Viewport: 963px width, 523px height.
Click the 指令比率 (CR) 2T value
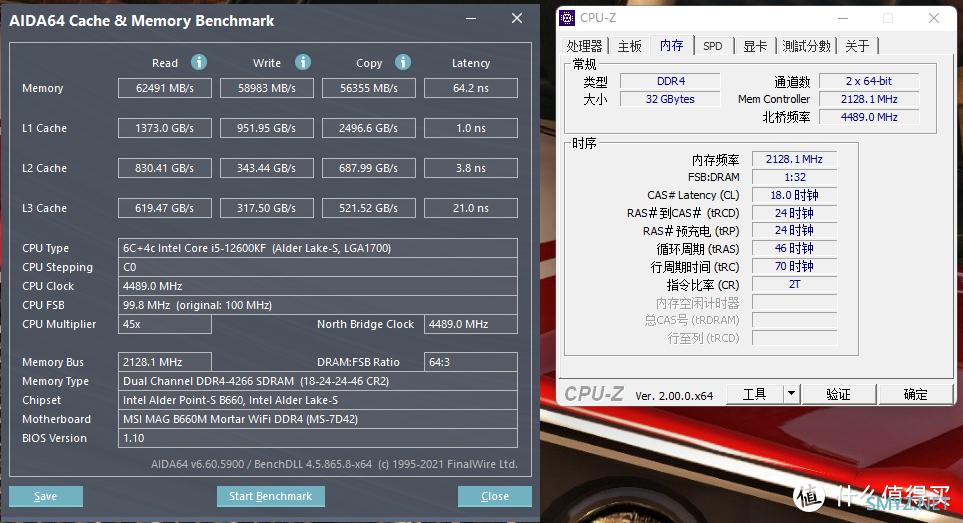pos(795,284)
